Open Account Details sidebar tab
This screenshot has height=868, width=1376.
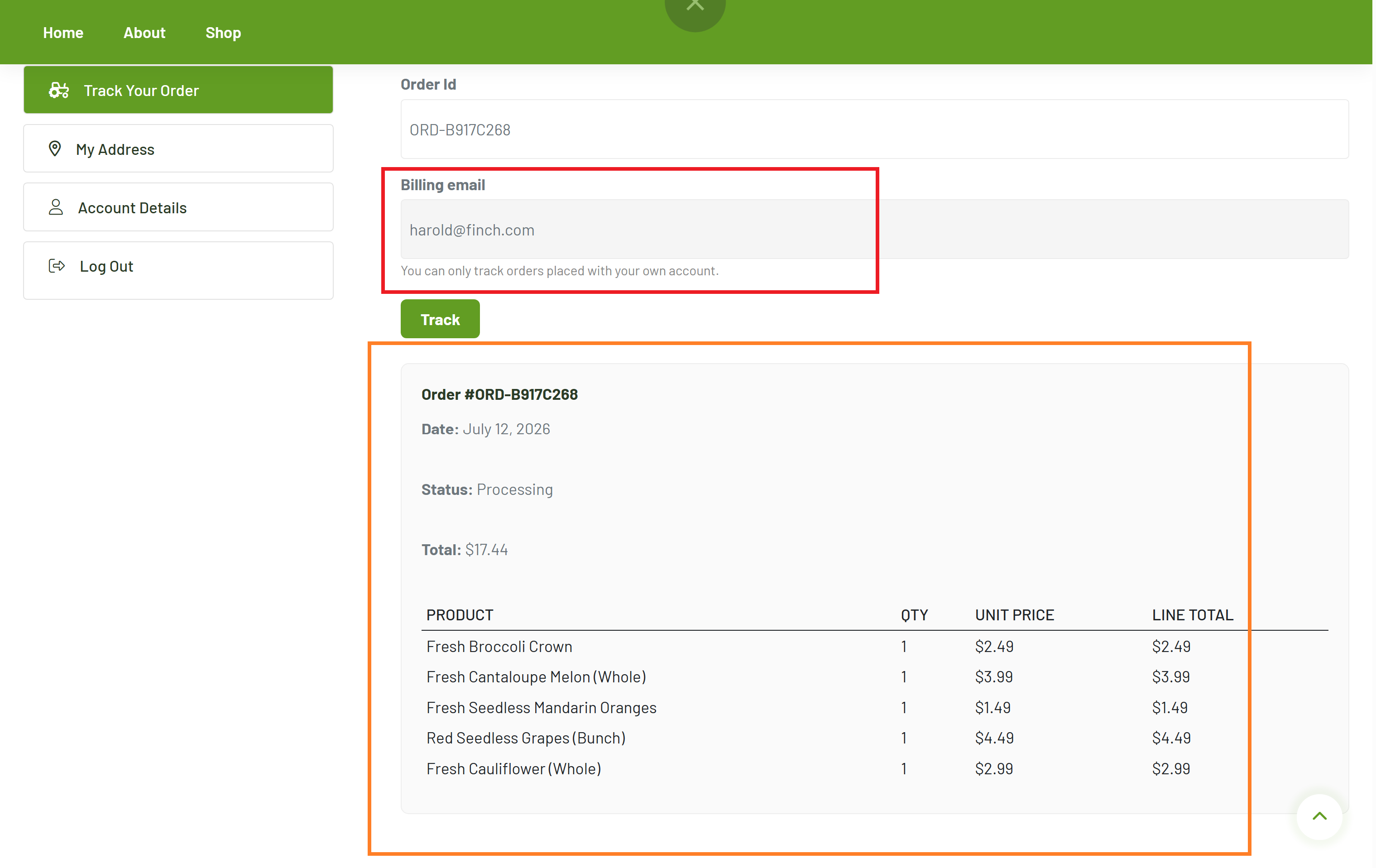click(178, 207)
